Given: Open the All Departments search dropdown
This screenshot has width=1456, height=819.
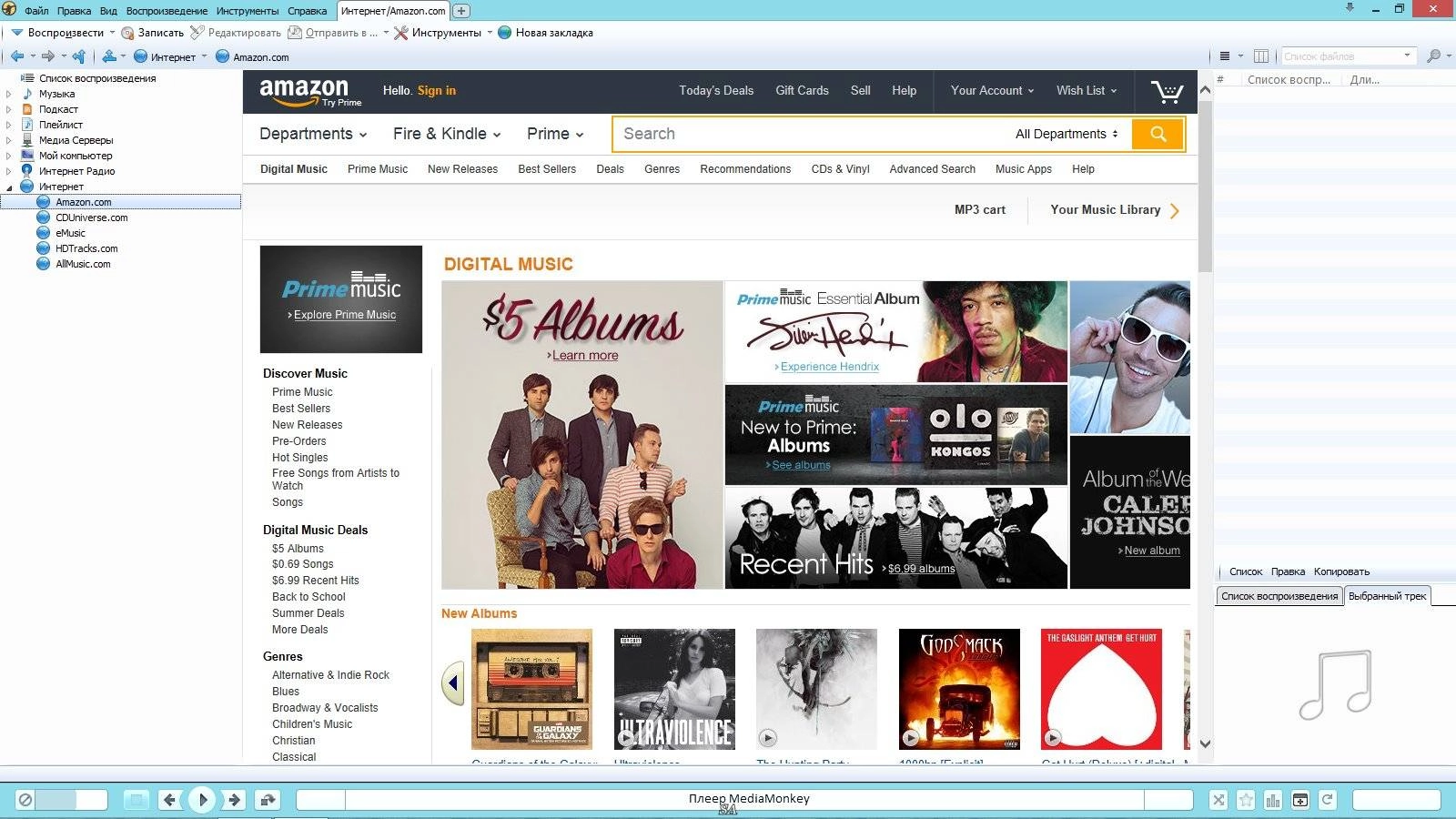Looking at the screenshot, I should coord(1067,134).
